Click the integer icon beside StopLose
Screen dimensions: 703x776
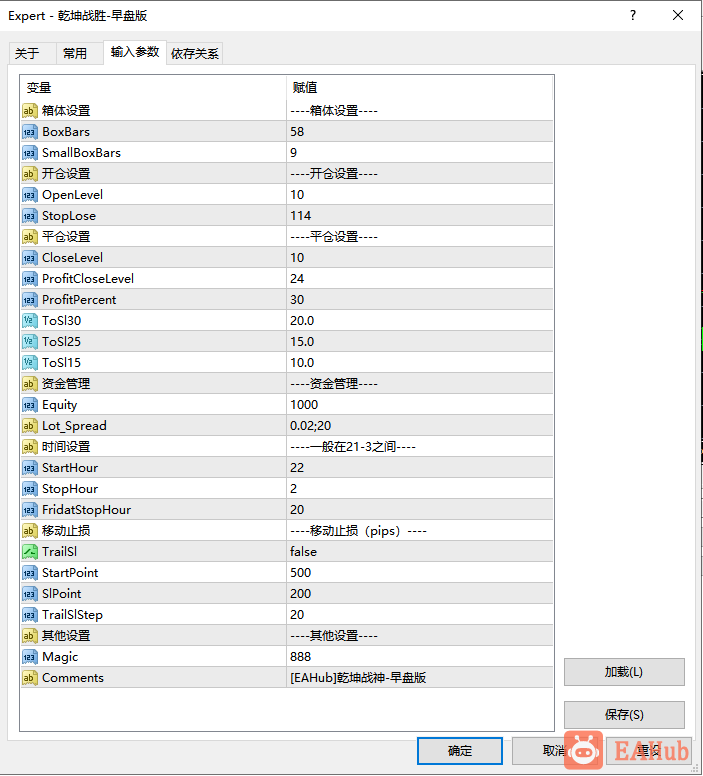[30, 216]
